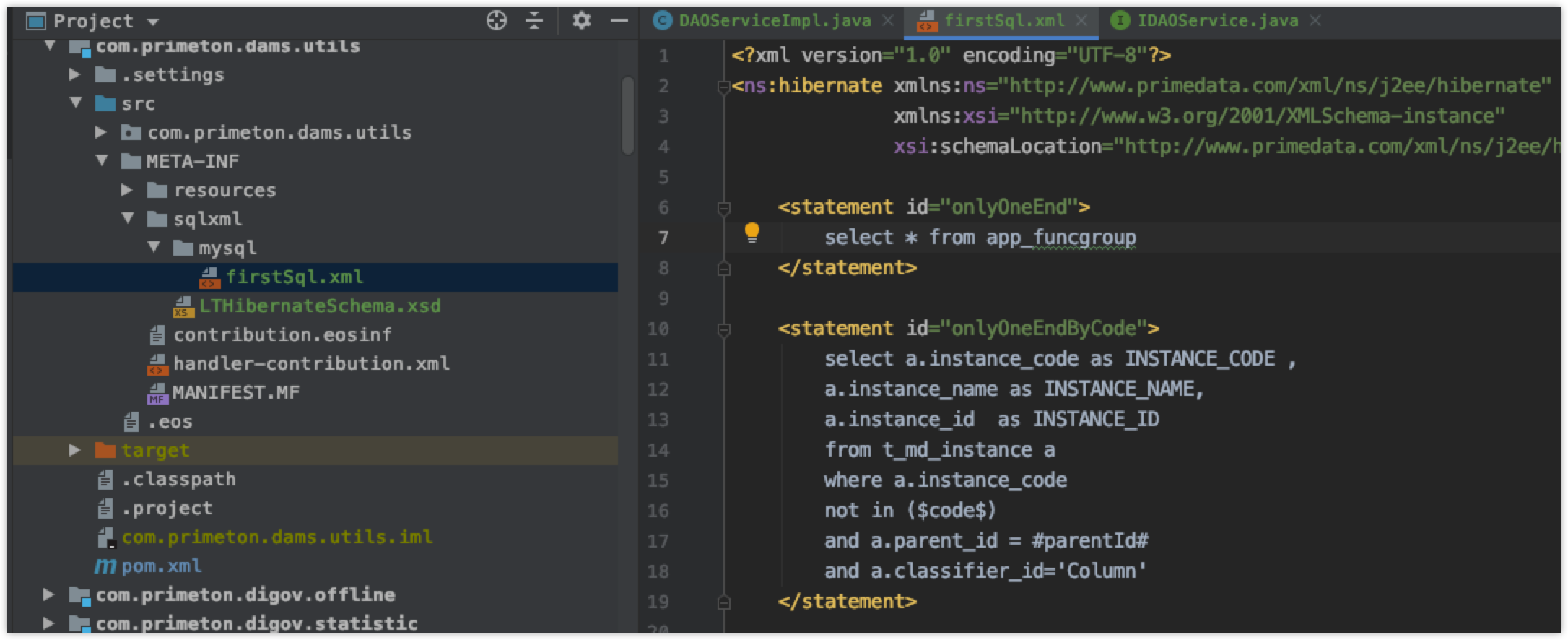Click the yellow lightbulb intention icon
This screenshot has height=640, width=1568.
coord(752,233)
